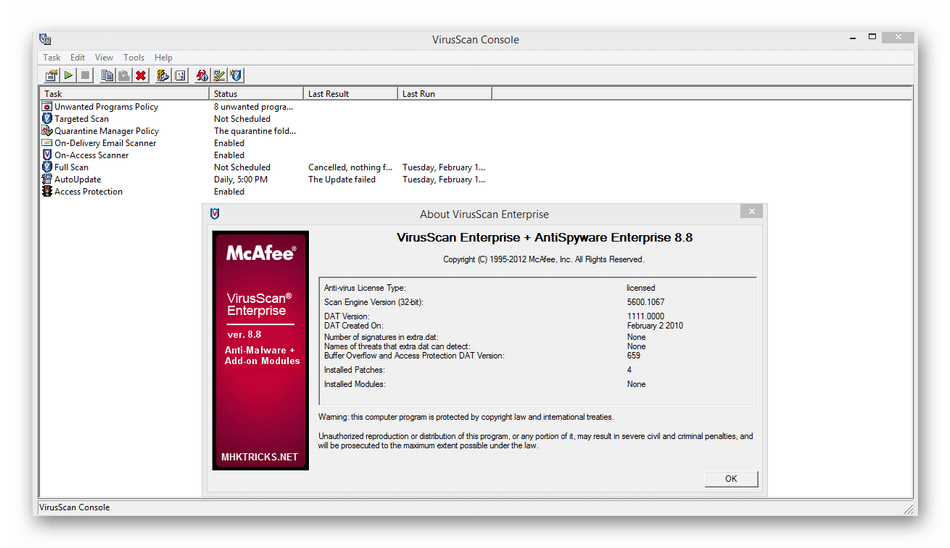This screenshot has height=548, width=950.
Task: Select the On-Access Scanner task name
Action: [91, 155]
